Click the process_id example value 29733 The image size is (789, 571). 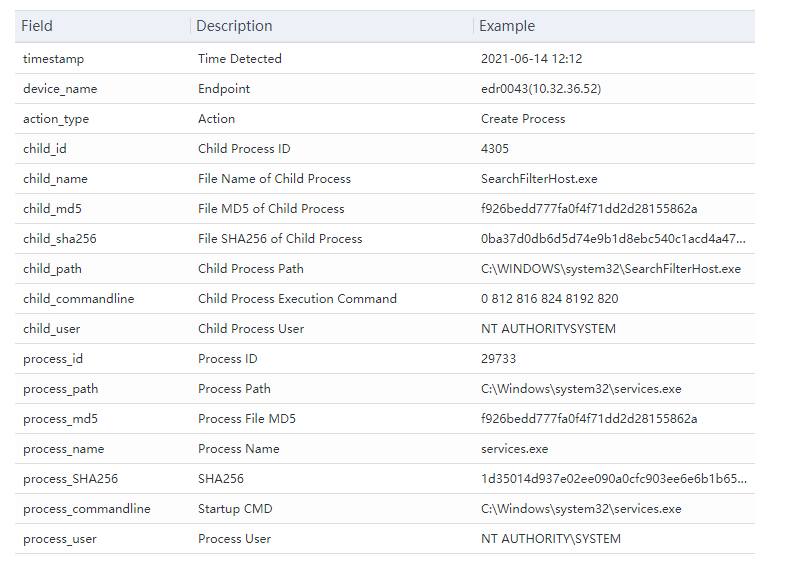(499, 359)
